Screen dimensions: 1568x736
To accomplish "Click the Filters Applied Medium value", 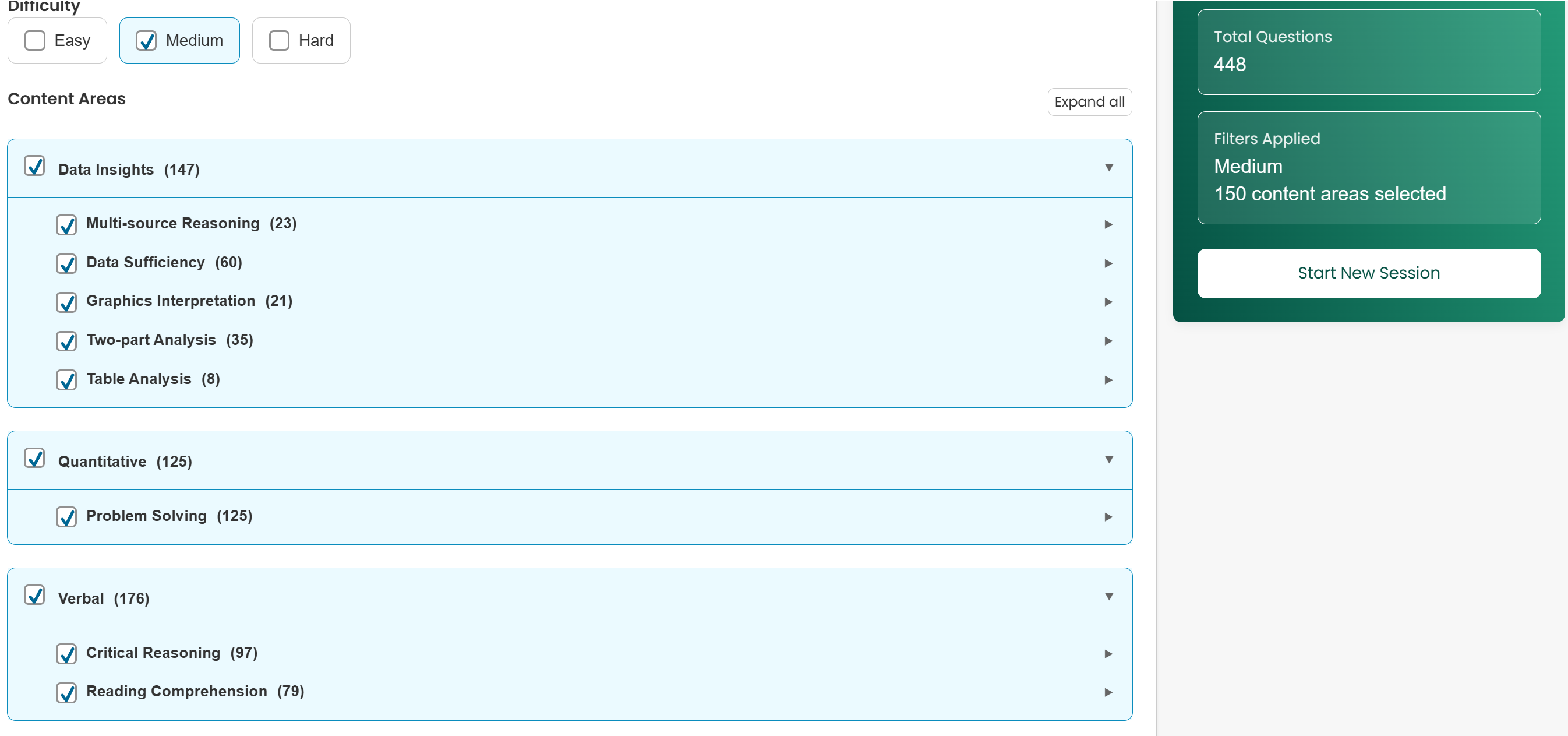I will (1248, 166).
